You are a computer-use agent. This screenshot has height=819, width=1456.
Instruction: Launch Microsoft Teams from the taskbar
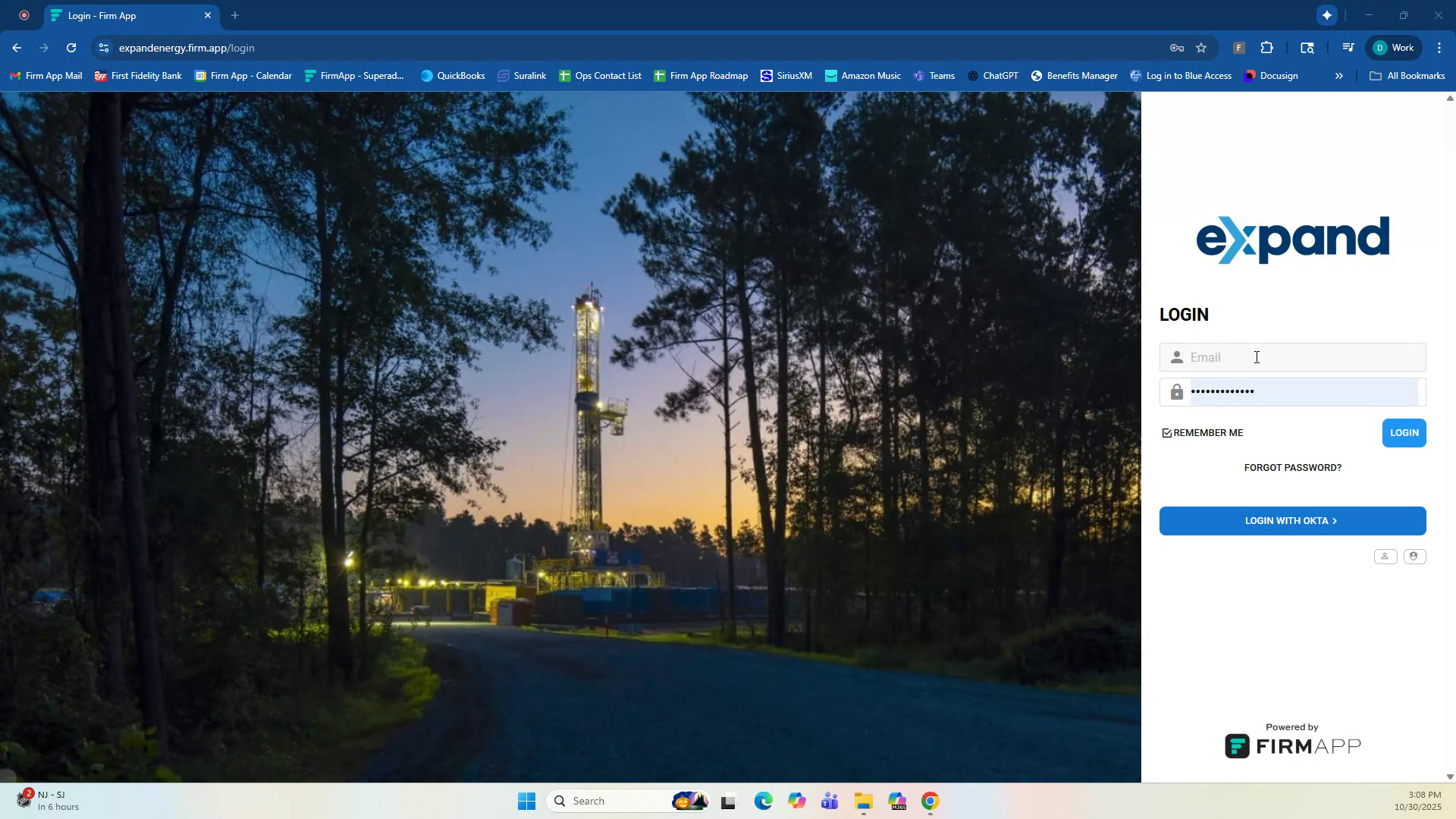click(829, 801)
